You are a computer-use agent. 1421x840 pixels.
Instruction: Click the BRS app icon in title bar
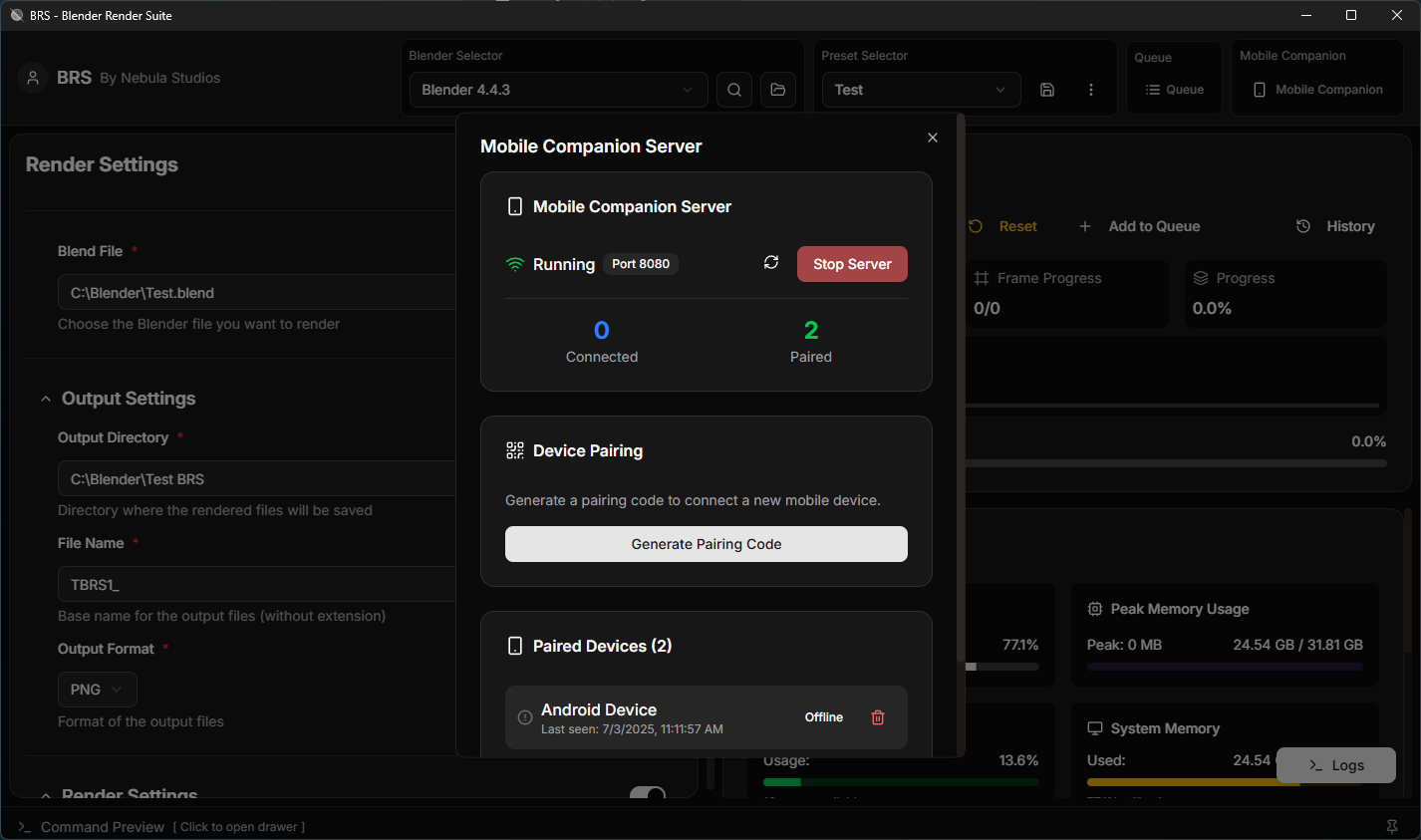click(x=16, y=15)
